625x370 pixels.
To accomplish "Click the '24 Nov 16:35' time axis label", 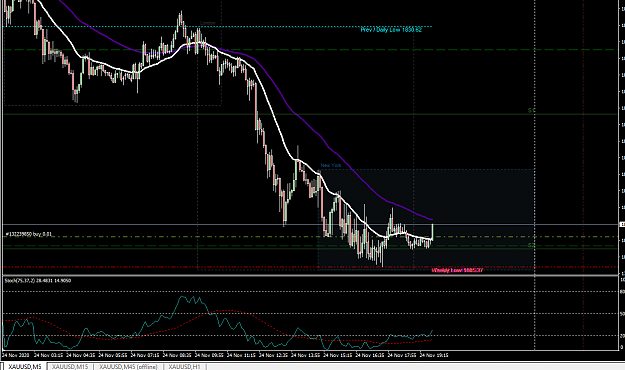I will (370, 355).
